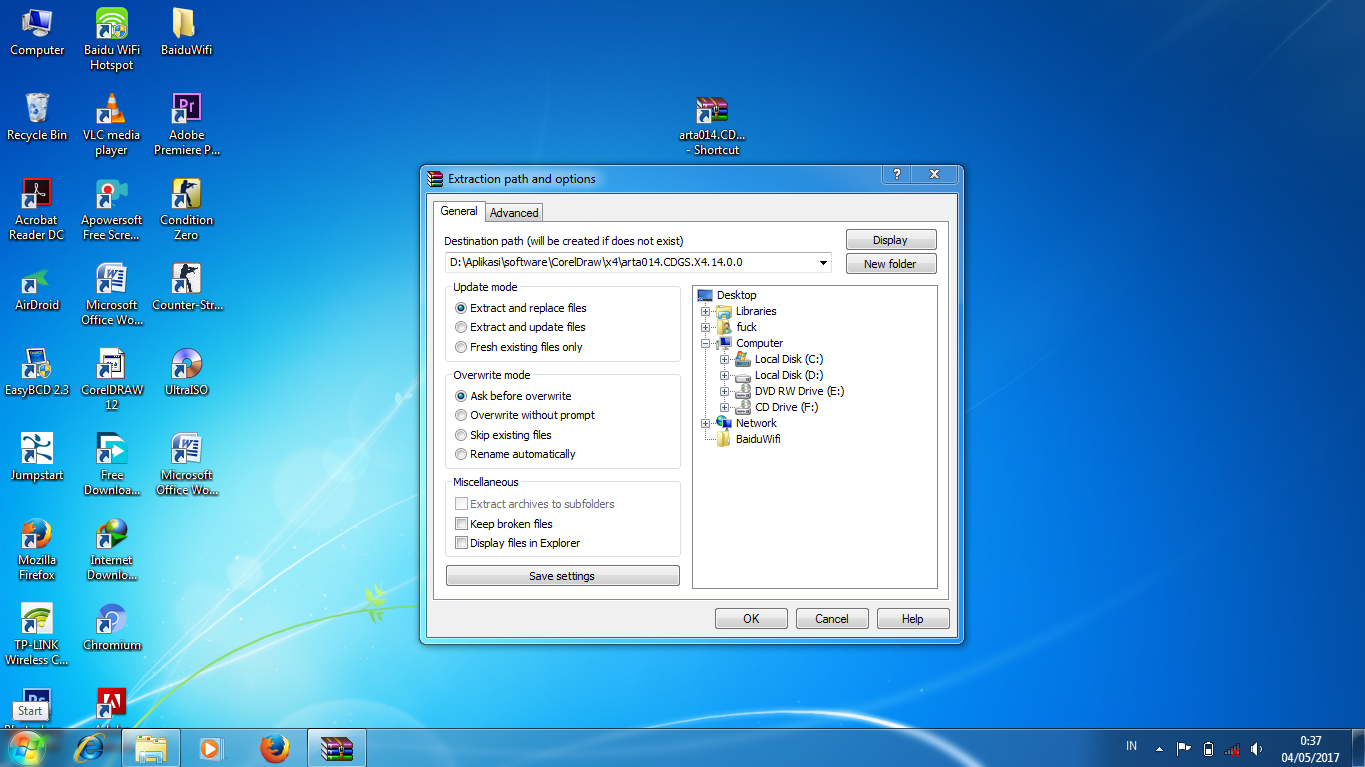Select Acrobat Reader DC shortcut
Viewport: 1365px width, 767px height.
(37, 209)
